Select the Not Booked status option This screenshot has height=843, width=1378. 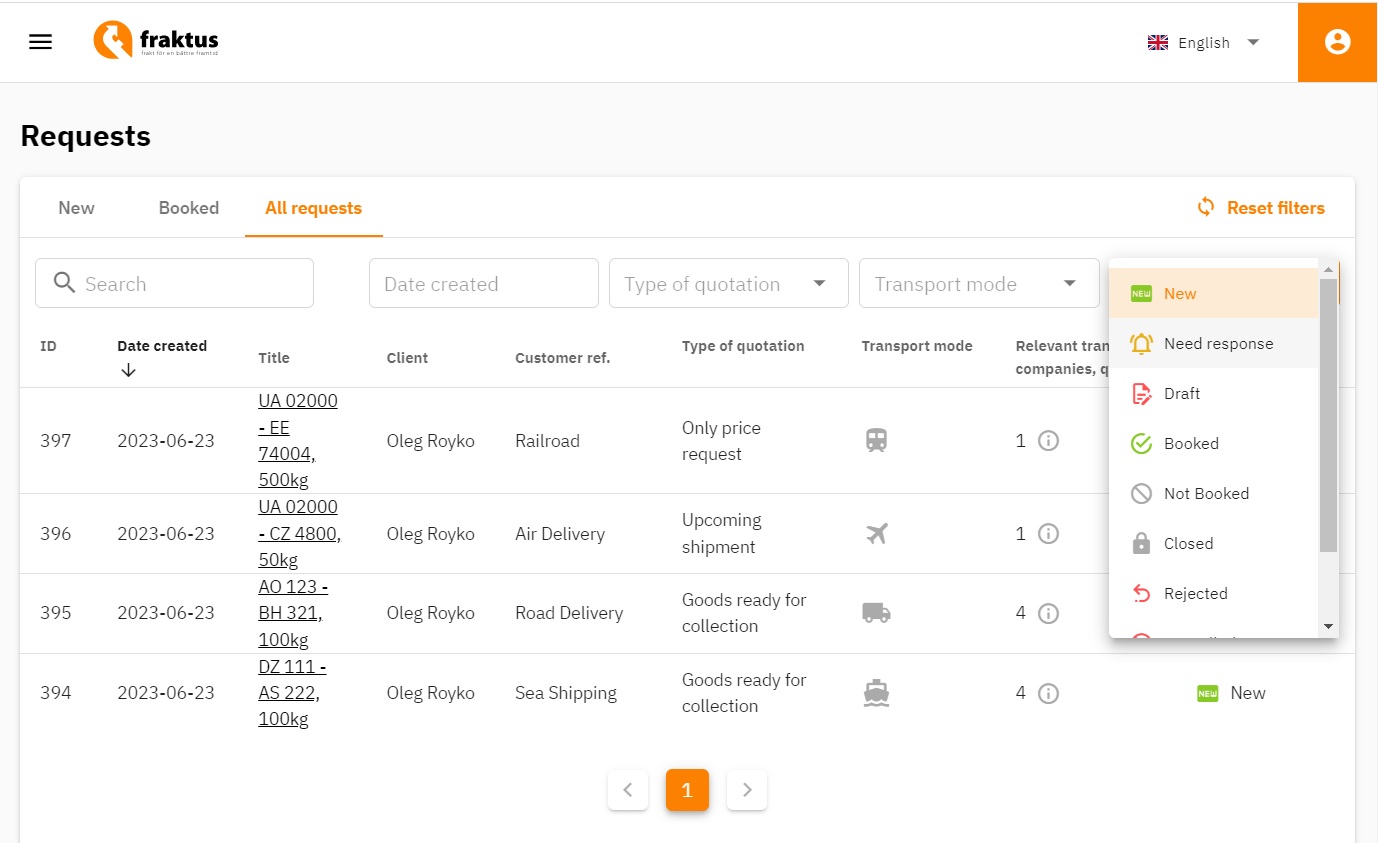[1214, 493]
